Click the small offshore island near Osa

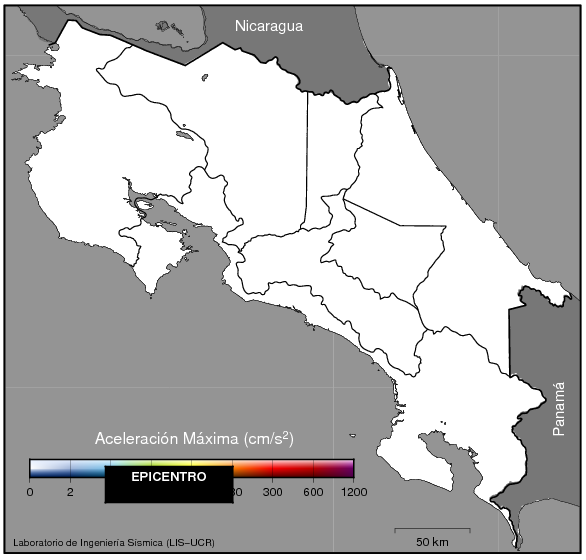(352, 436)
